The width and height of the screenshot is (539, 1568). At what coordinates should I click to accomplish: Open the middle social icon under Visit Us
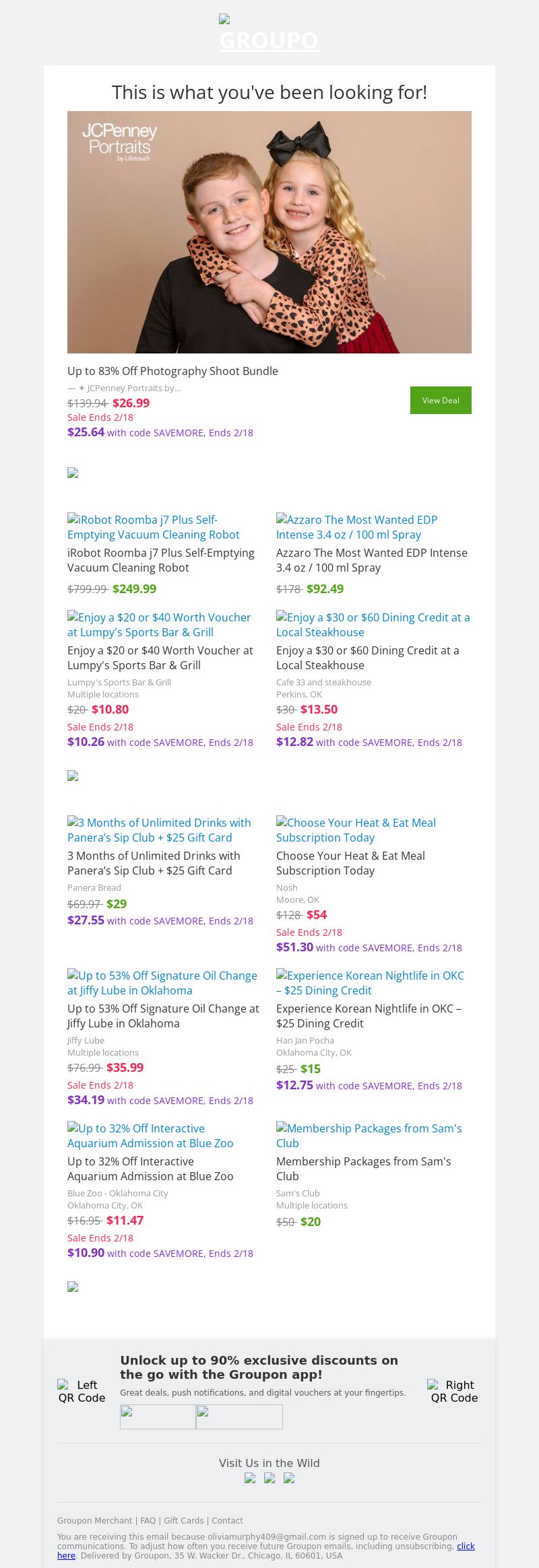coord(269,1478)
